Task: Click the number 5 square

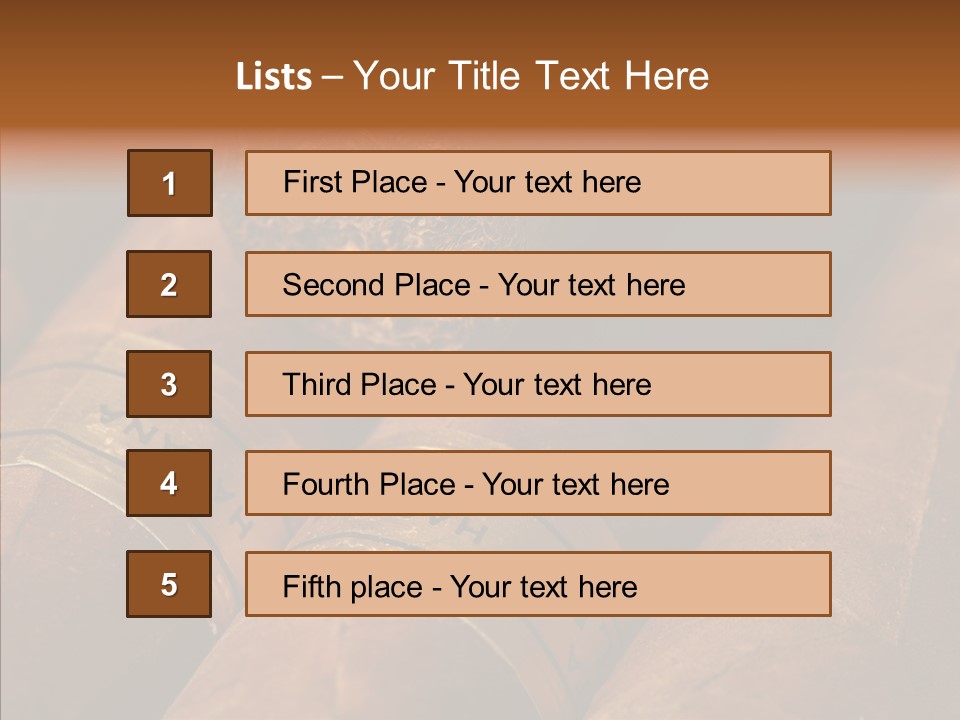Action: pyautogui.click(x=169, y=584)
